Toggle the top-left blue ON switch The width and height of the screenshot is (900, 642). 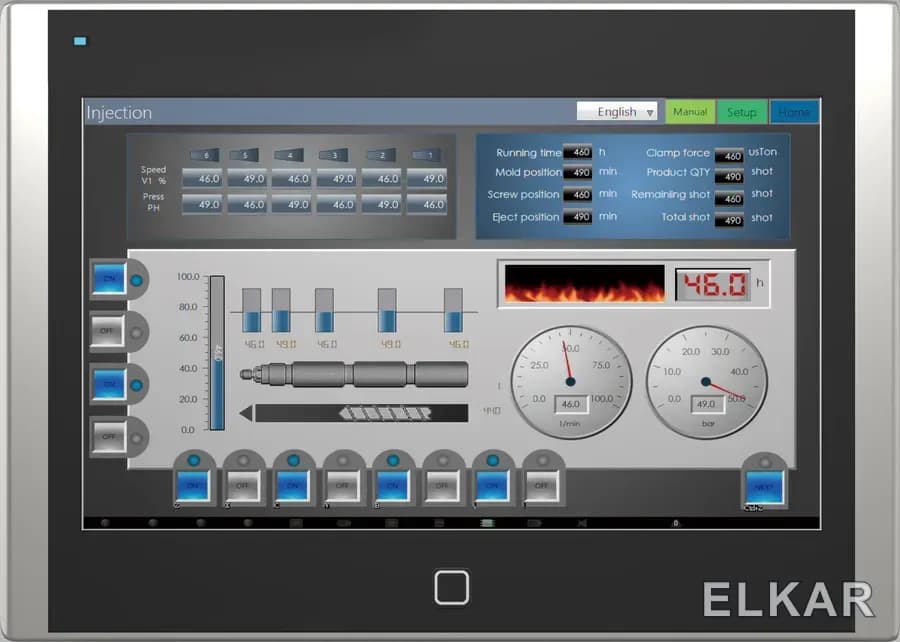pyautogui.click(x=109, y=279)
